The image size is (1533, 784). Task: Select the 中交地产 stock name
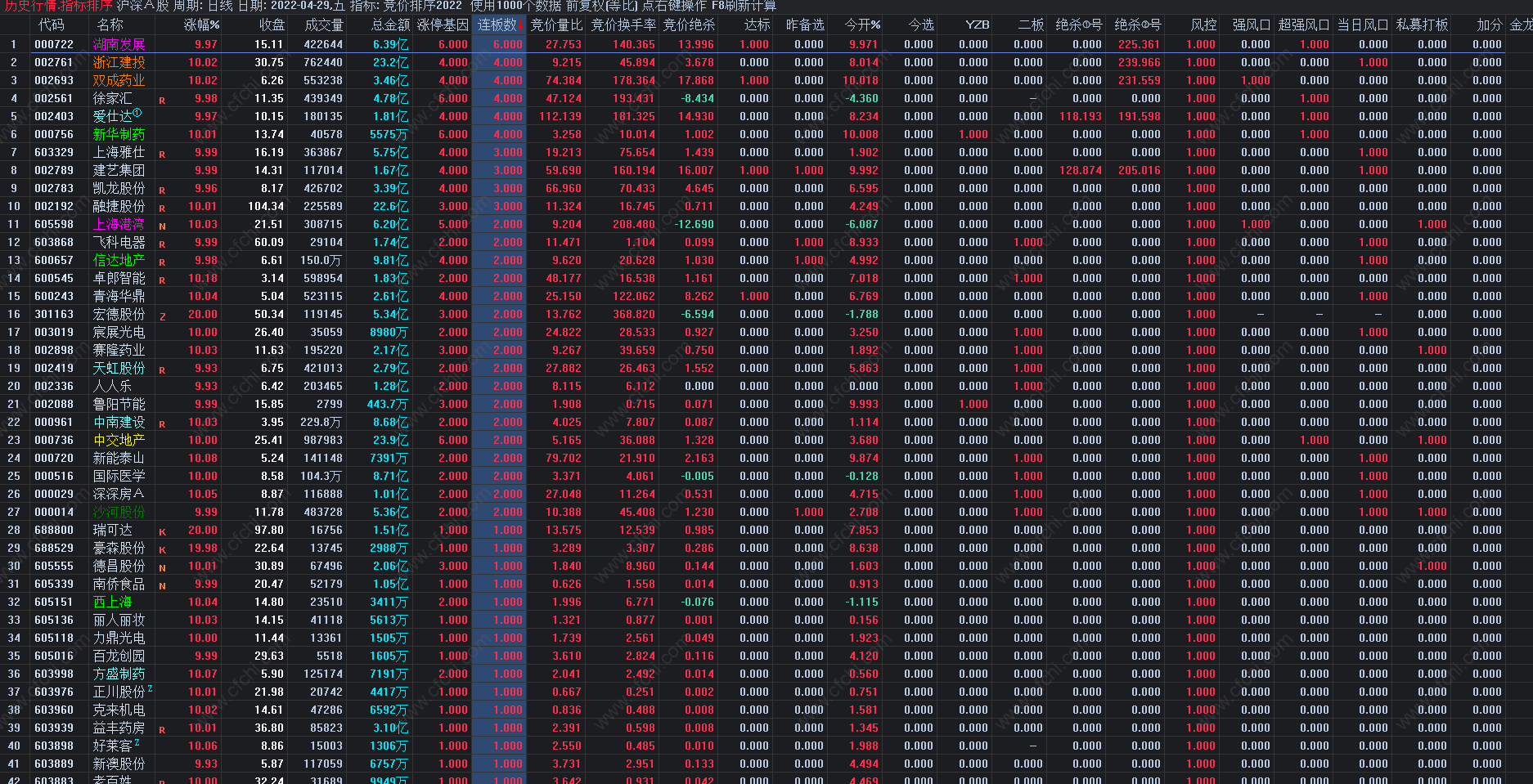click(119, 440)
